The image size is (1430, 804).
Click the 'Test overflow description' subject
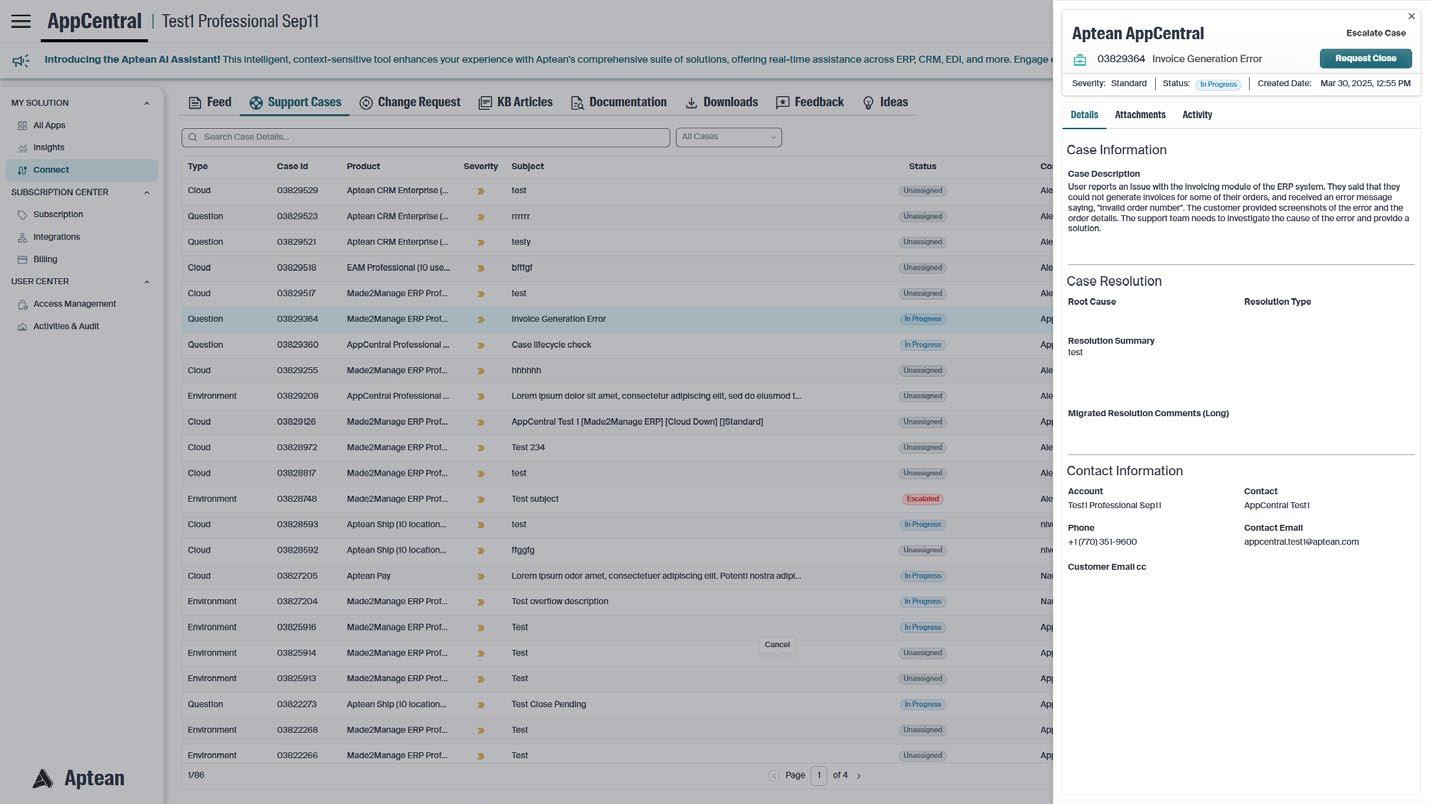point(560,602)
